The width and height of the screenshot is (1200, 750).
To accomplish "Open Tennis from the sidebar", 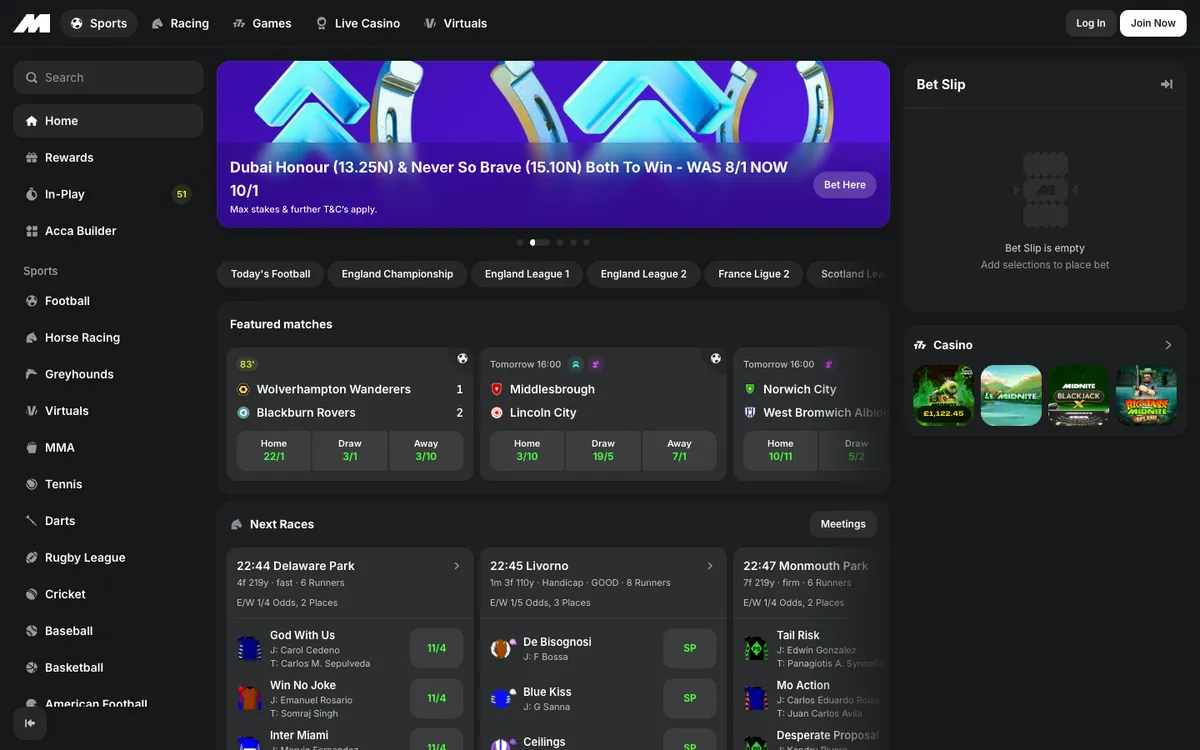I will click(108, 484).
